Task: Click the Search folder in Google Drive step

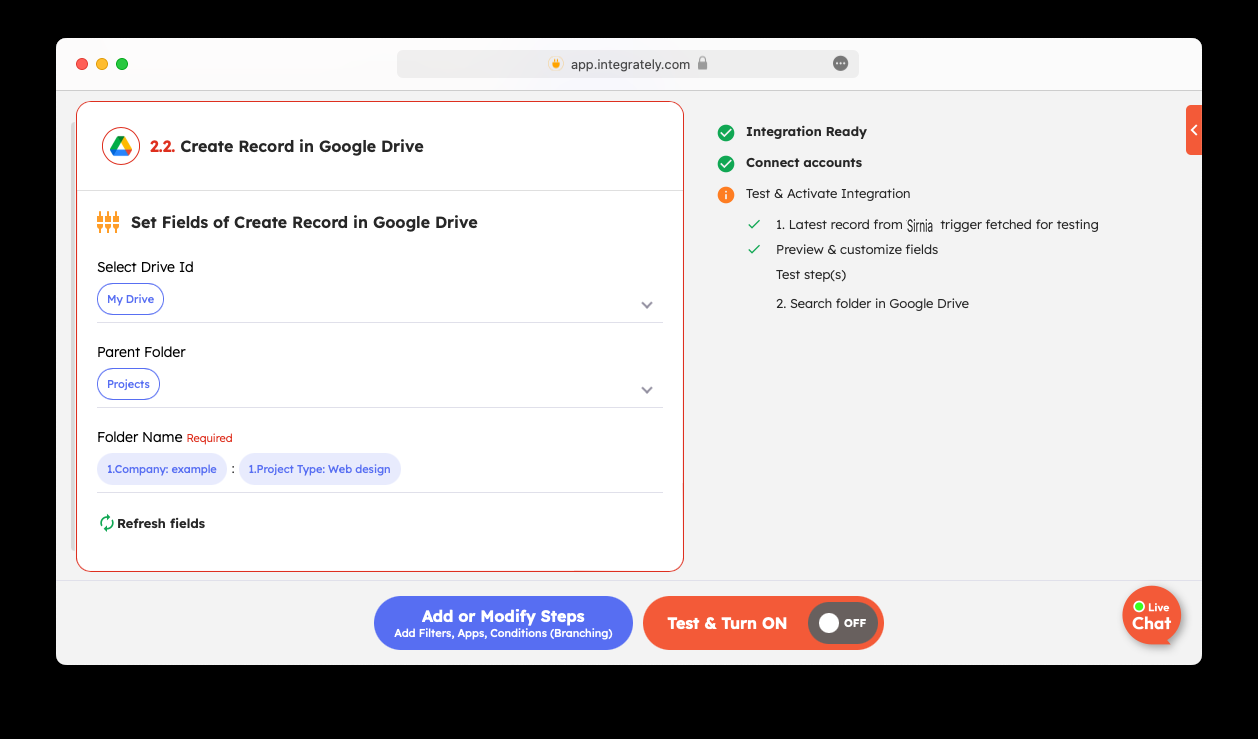Action: coord(872,304)
